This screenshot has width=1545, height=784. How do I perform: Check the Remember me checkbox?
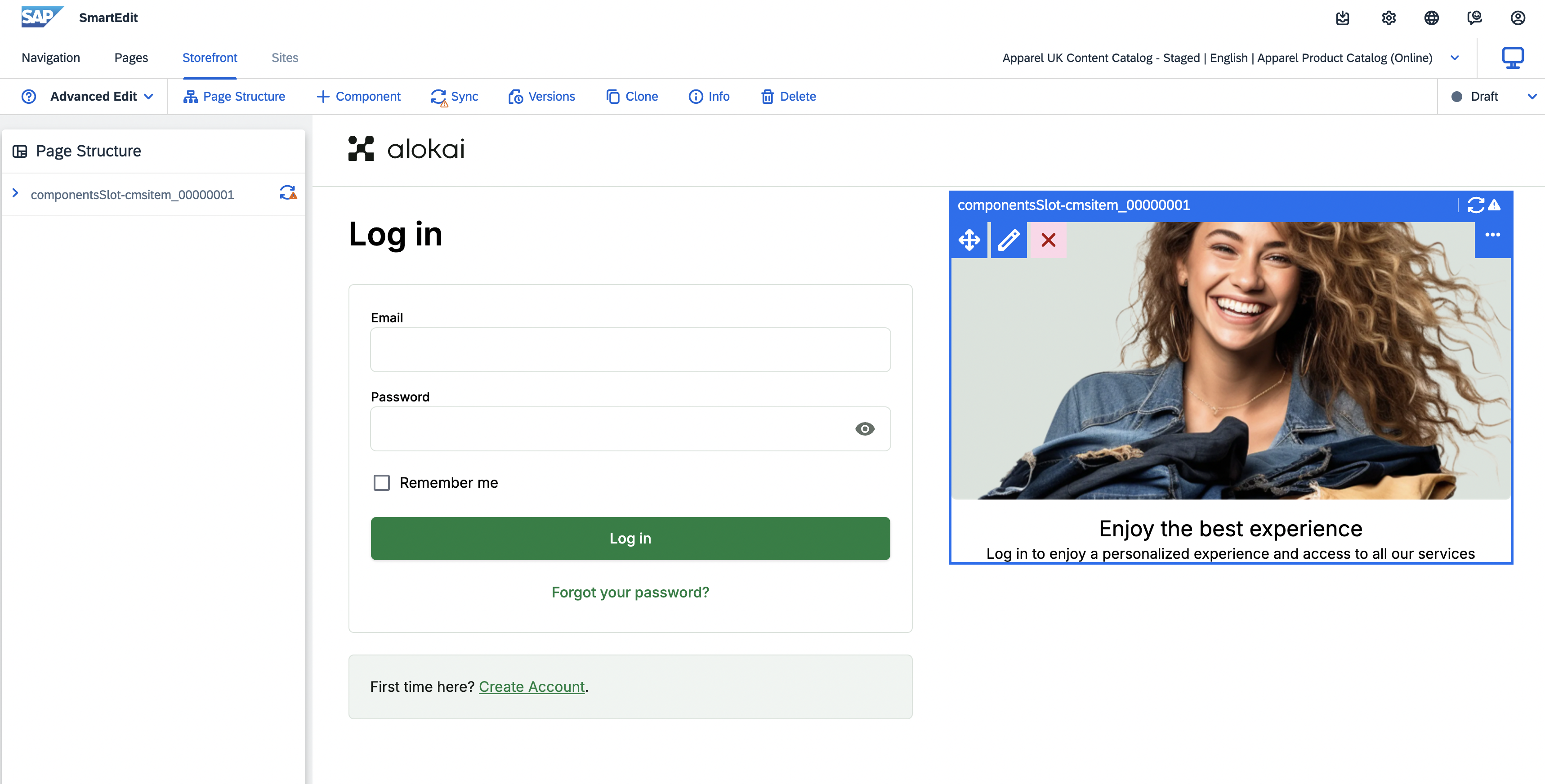(x=381, y=483)
